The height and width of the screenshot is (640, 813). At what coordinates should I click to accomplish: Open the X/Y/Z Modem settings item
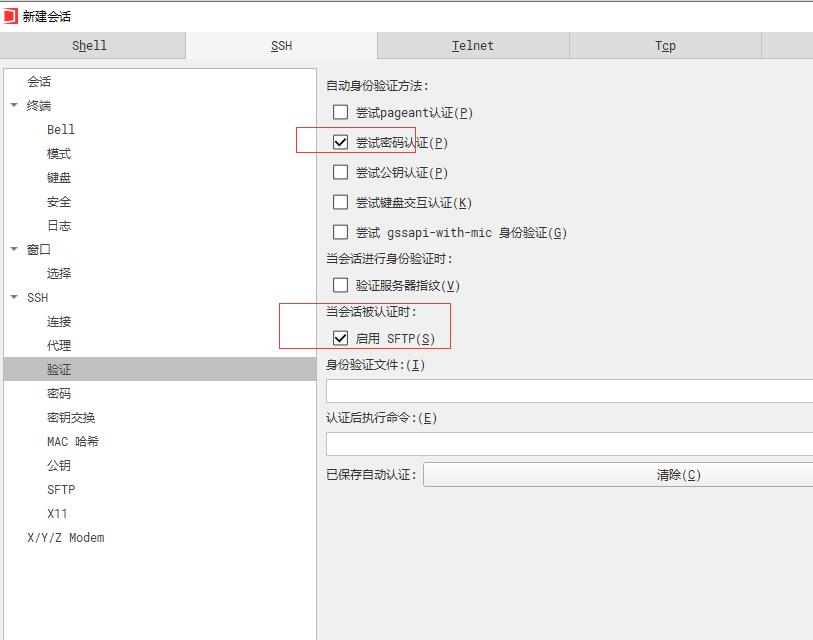coord(65,537)
